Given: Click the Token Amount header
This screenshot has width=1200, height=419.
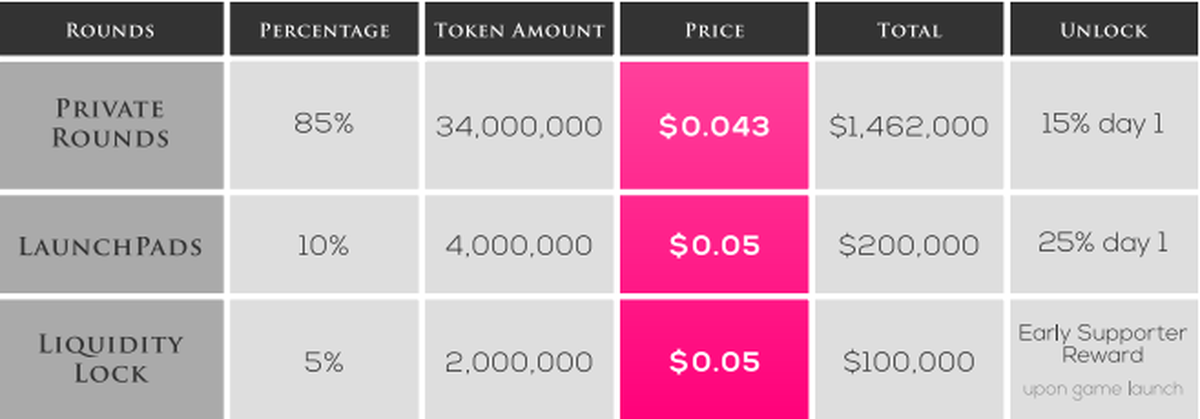Looking at the screenshot, I should [x=519, y=30].
